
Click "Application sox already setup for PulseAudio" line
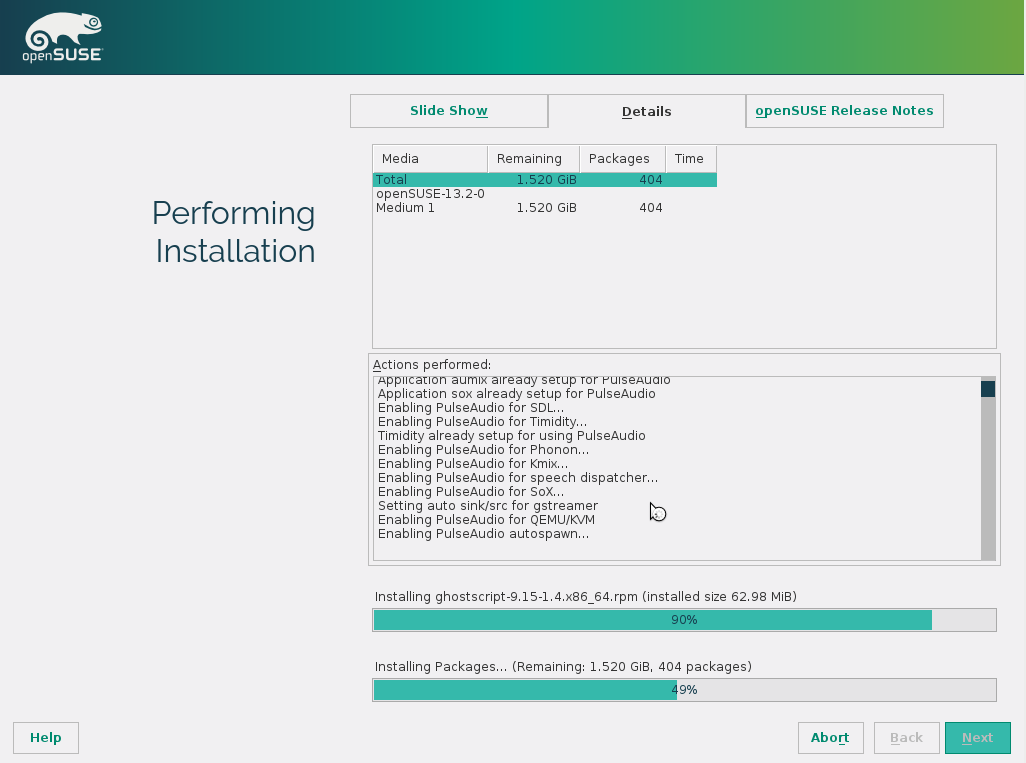516,394
